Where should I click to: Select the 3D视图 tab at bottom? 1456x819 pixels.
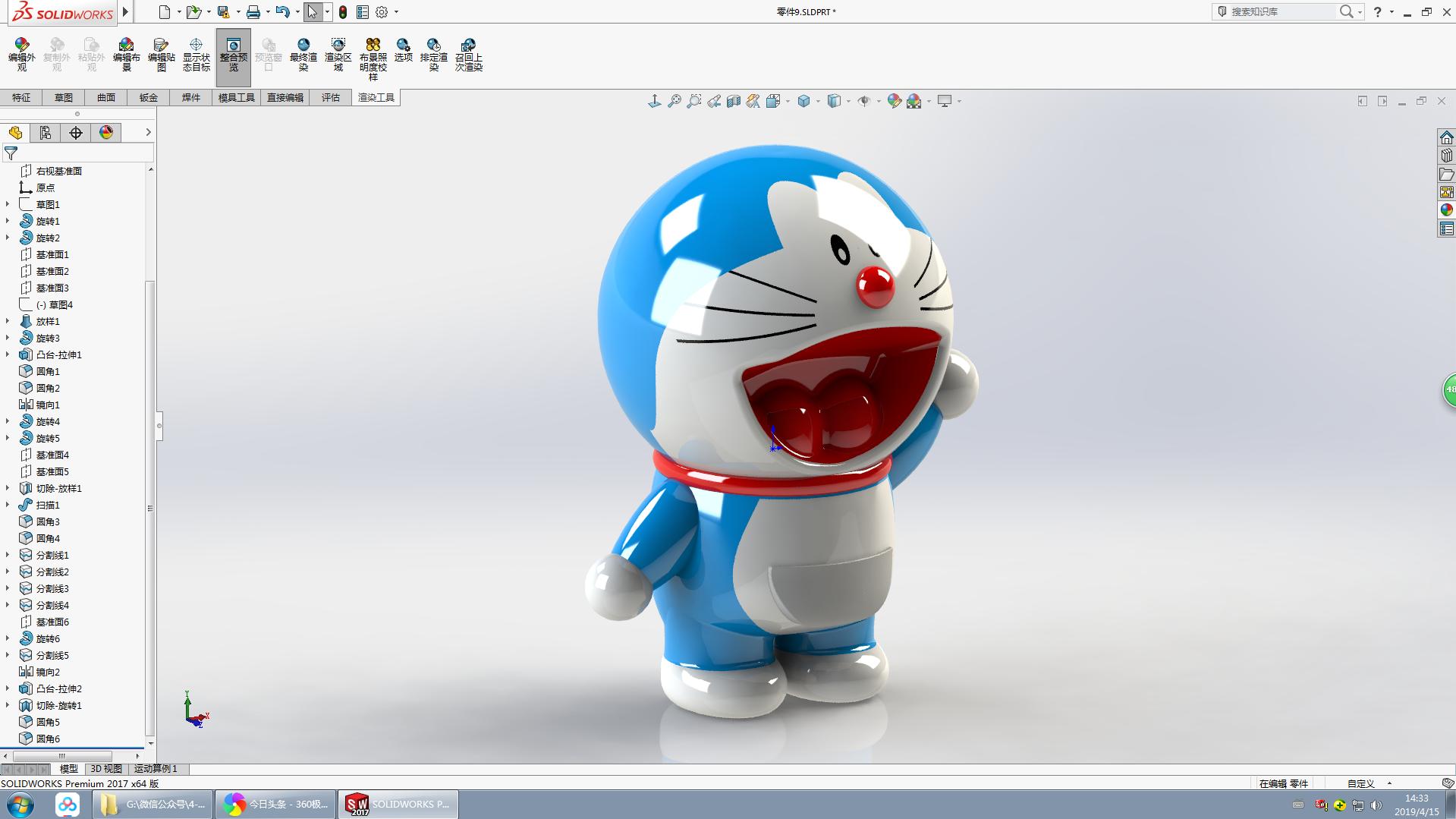105,769
